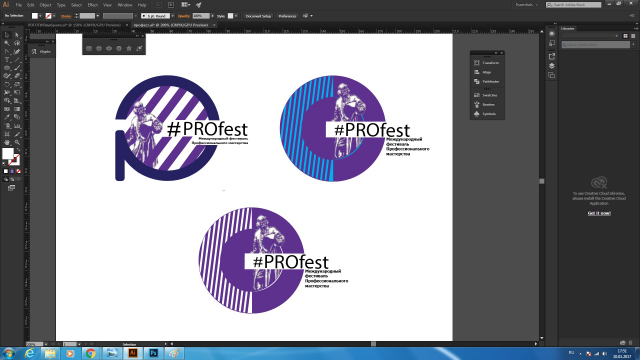Open the brush definition dropdown

[172, 16]
